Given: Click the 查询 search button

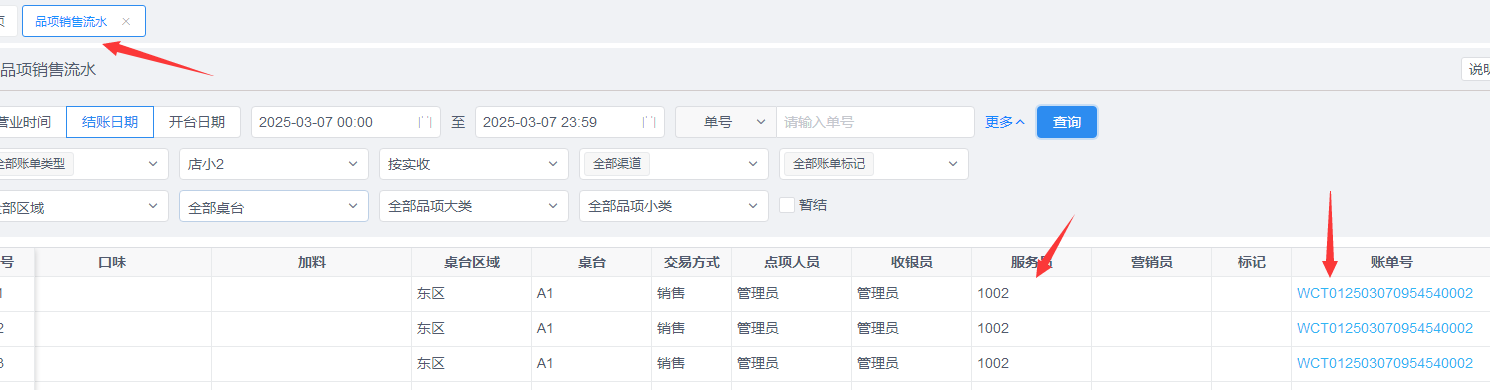Looking at the screenshot, I should [1067, 122].
